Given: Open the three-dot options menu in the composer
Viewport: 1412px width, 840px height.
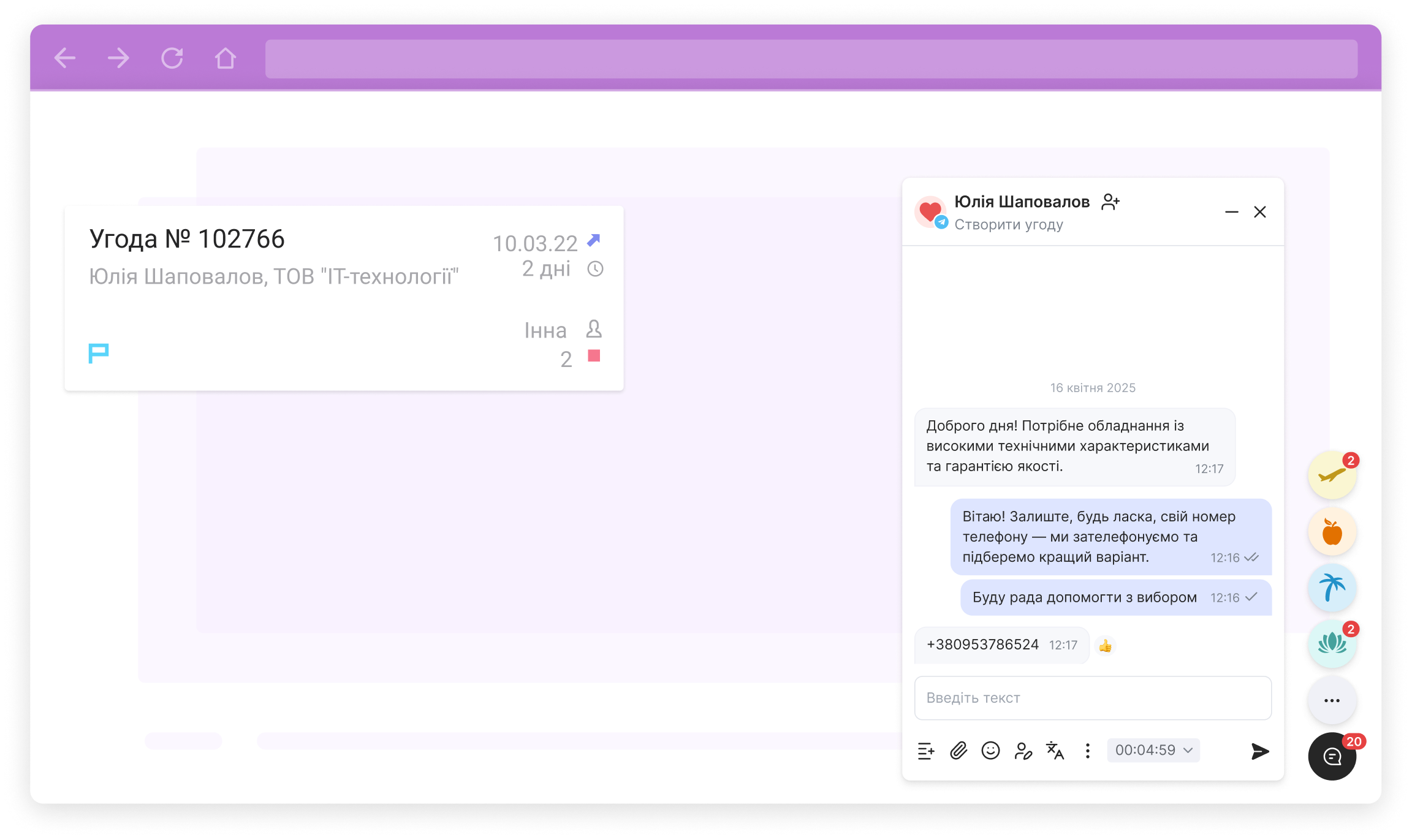Looking at the screenshot, I should tap(1087, 751).
